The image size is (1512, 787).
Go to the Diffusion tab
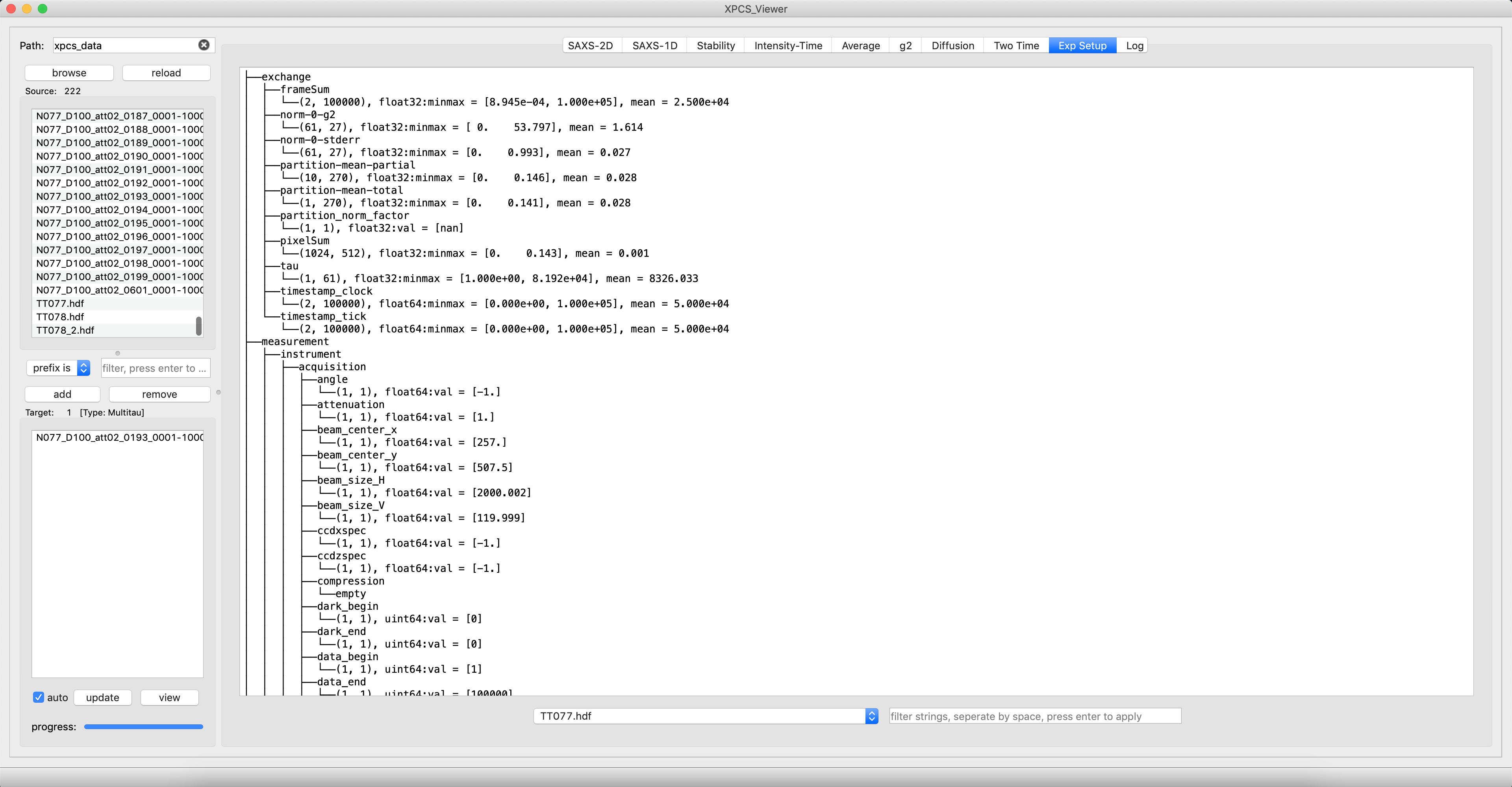(952, 46)
